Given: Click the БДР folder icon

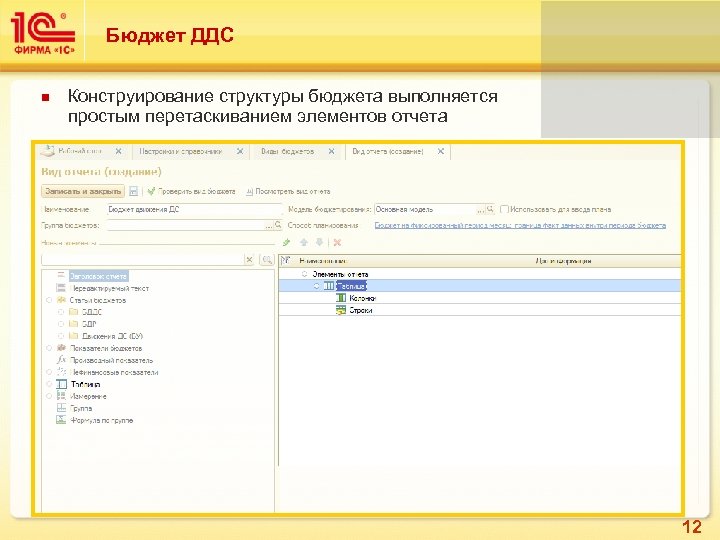Looking at the screenshot, I should (73, 324).
